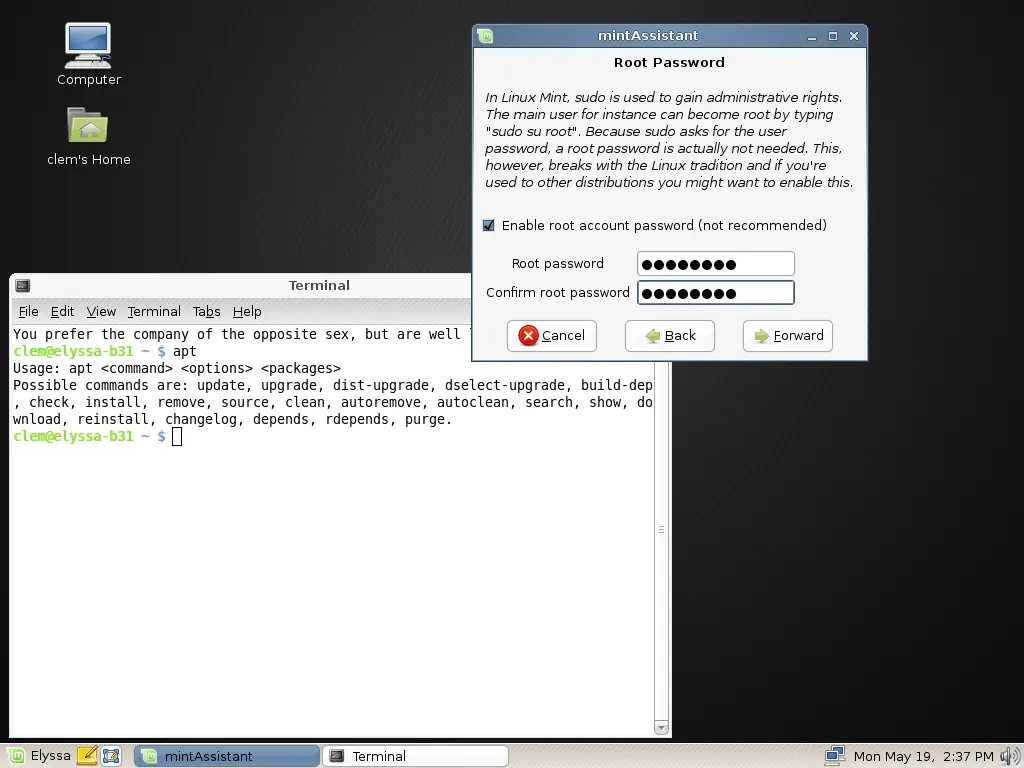Open the Elyssa mint menu
Screen dimensions: 1024x768
(39, 756)
